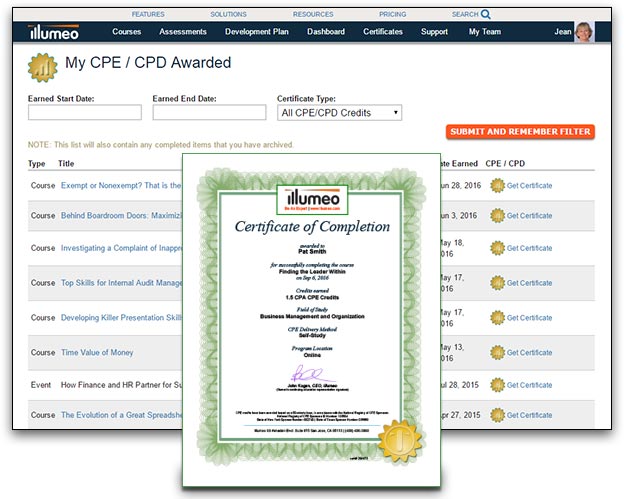Open Top Skills for Internal Audit course
This screenshot has height=499, width=624.
coord(121,283)
